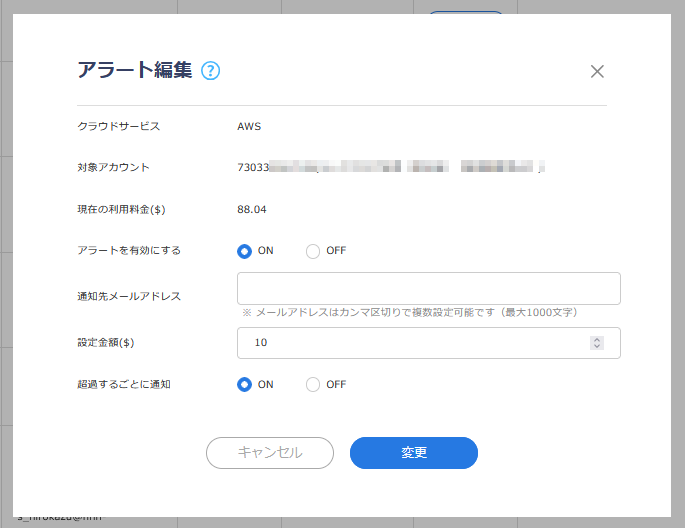685x528 pixels.
Task: Click the 設定金額($) label
Action: tap(106, 342)
